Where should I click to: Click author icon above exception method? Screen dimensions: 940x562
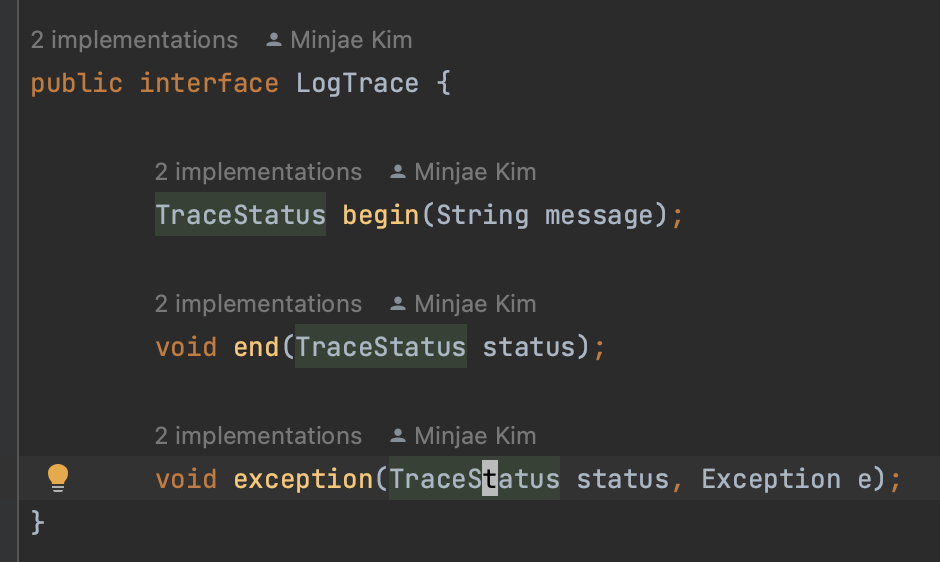coord(397,436)
